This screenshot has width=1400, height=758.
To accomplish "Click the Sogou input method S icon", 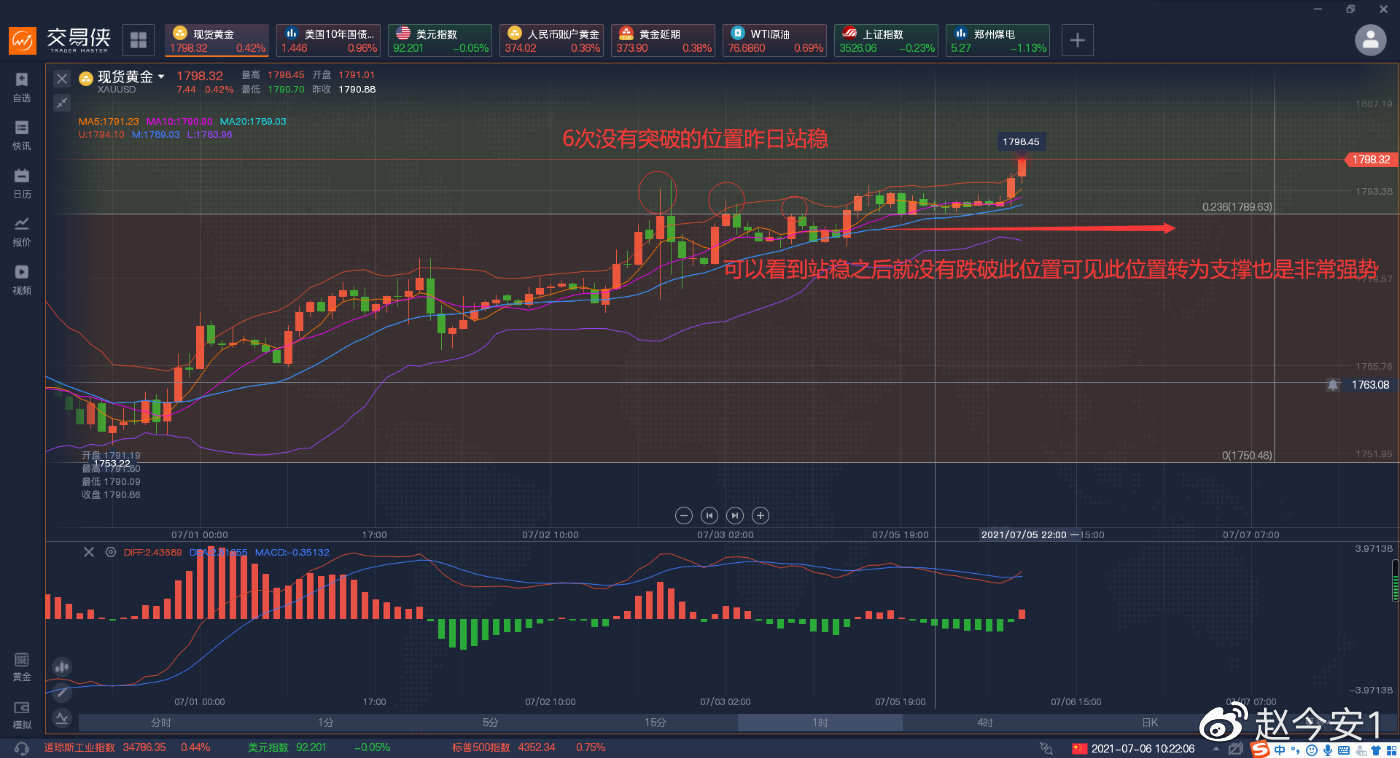I will [1258, 749].
